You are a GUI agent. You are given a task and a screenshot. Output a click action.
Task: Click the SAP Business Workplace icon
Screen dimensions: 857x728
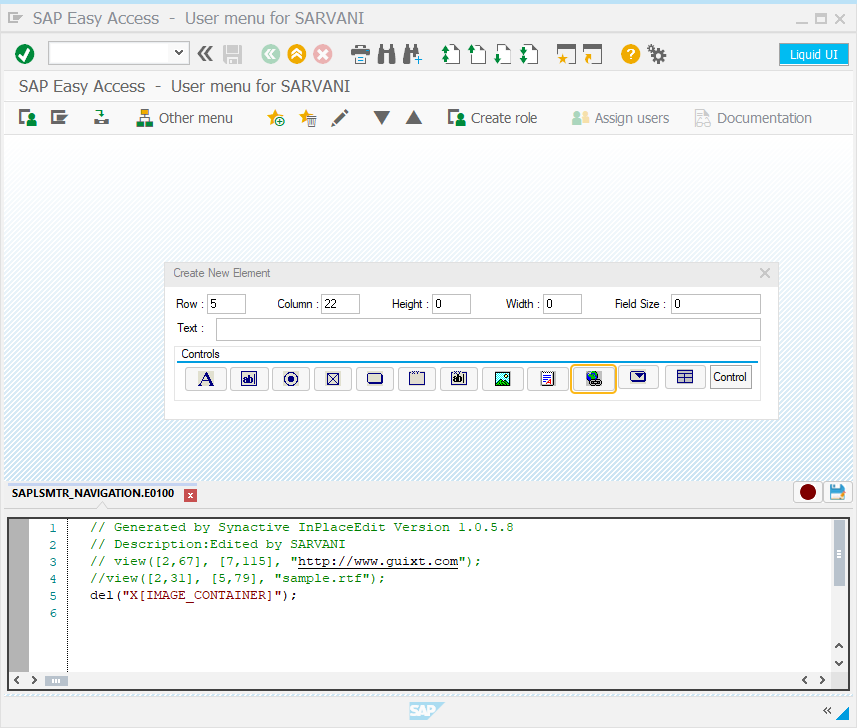[x=101, y=118]
